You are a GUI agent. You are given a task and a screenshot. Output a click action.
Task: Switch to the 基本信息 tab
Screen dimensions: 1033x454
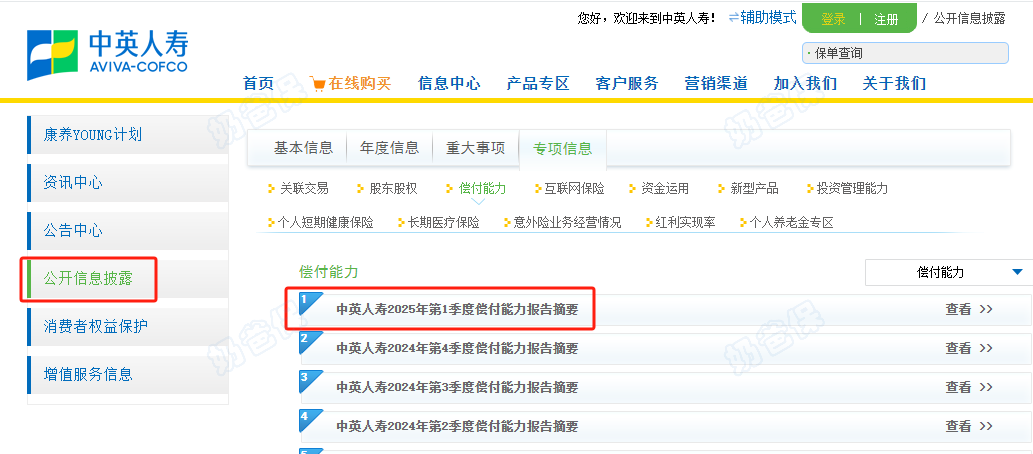pyautogui.click(x=303, y=148)
